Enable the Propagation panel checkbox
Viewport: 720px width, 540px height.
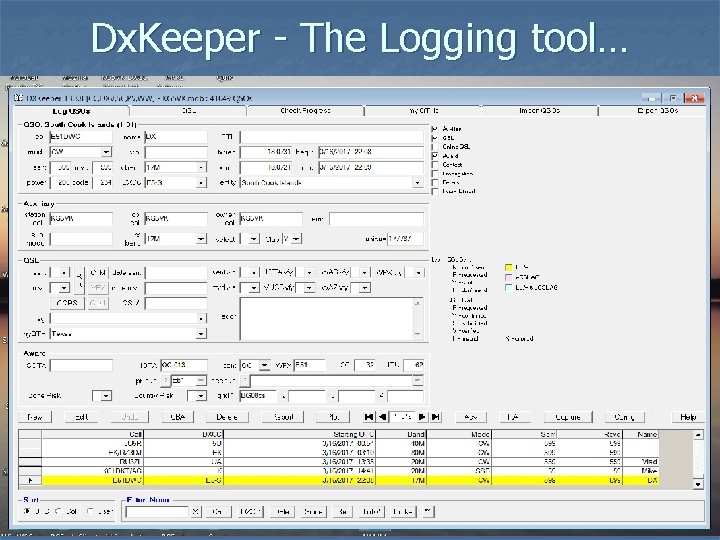(x=434, y=174)
